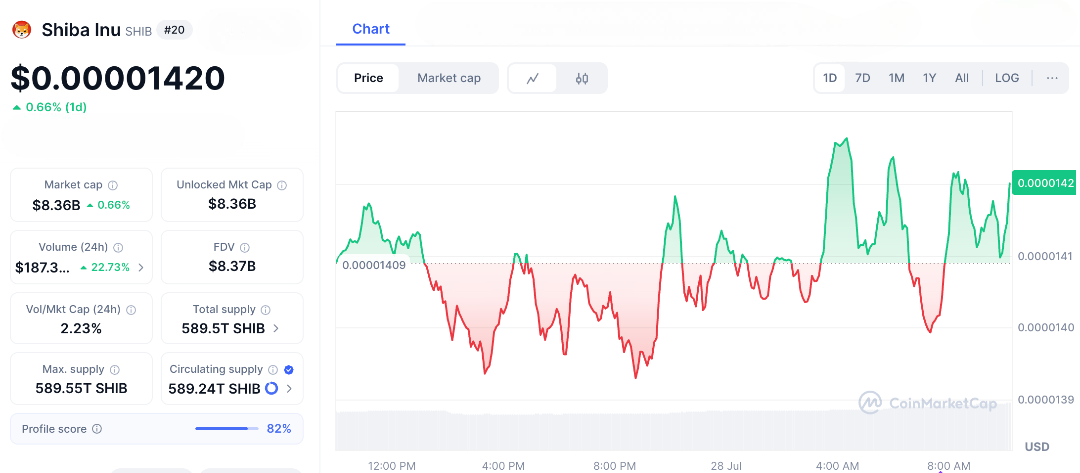The width and height of the screenshot is (1080, 473).
Task: Set chart range to All
Action: (962, 78)
